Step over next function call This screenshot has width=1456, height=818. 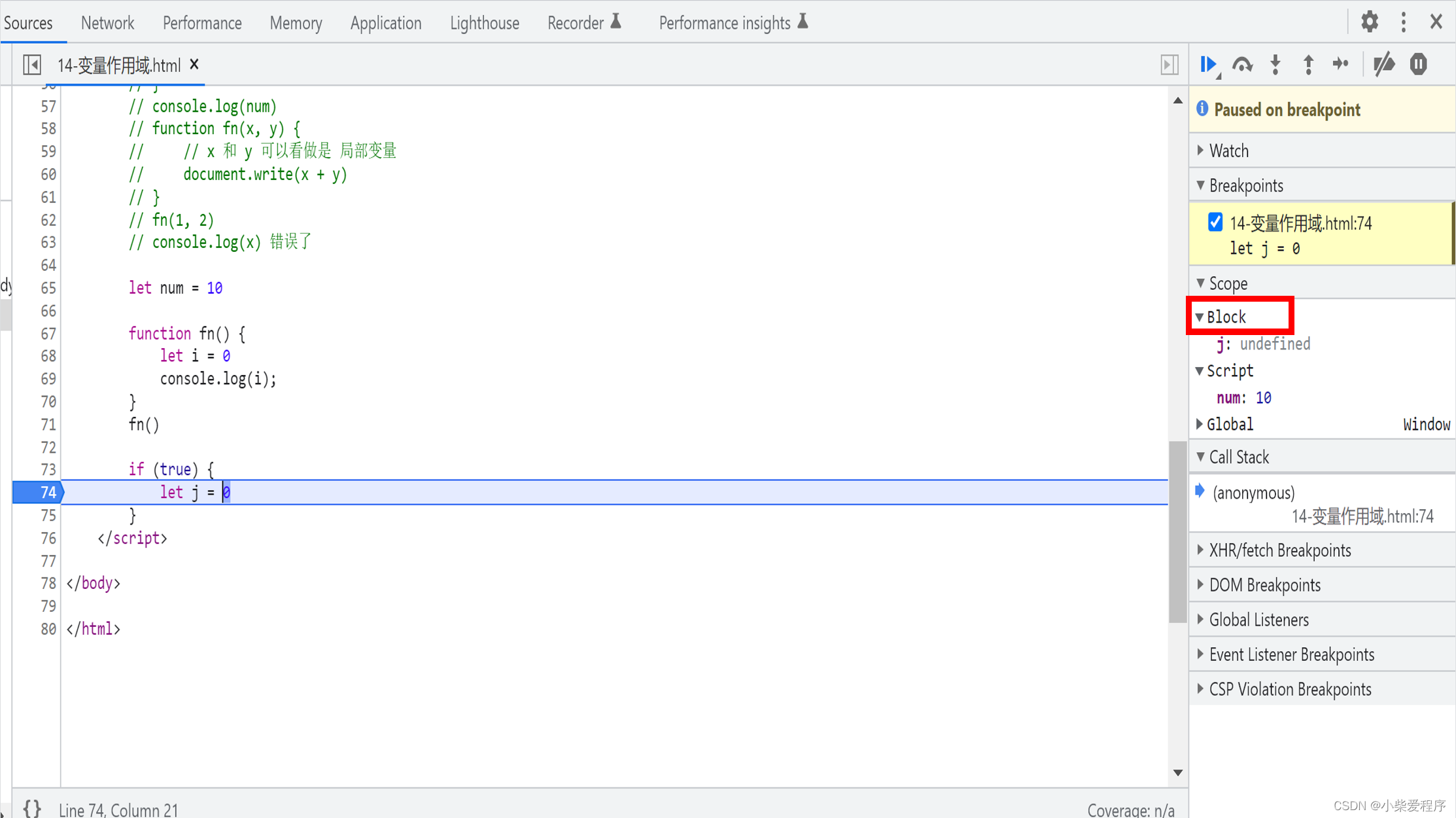point(1242,65)
